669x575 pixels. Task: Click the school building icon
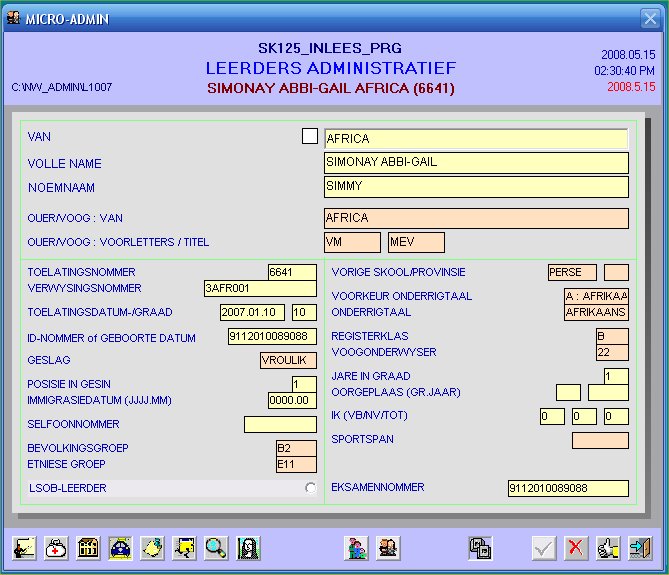coord(88,547)
